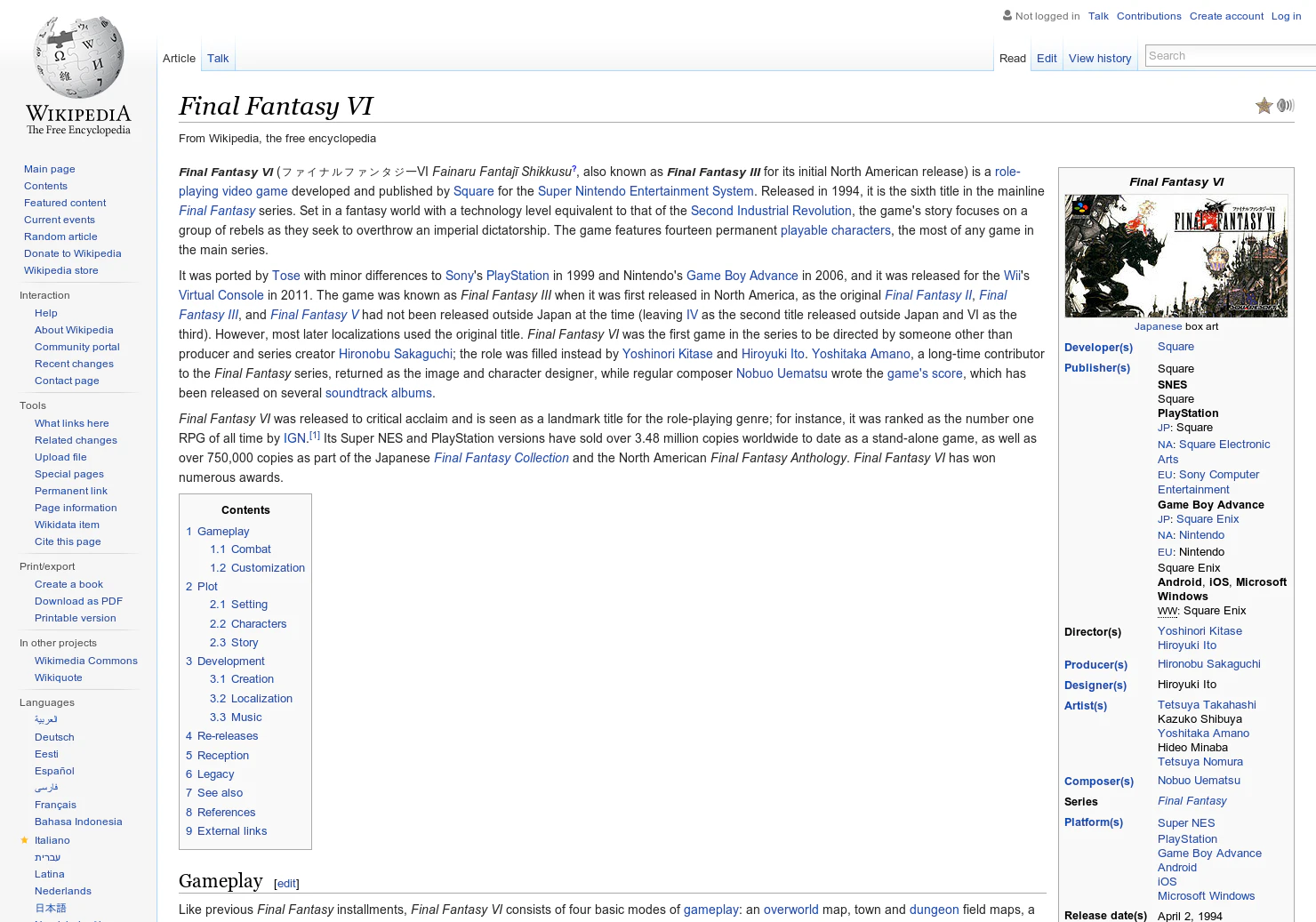Open Recent changes sidebar link
This screenshot has width=1316, height=922.
click(74, 364)
